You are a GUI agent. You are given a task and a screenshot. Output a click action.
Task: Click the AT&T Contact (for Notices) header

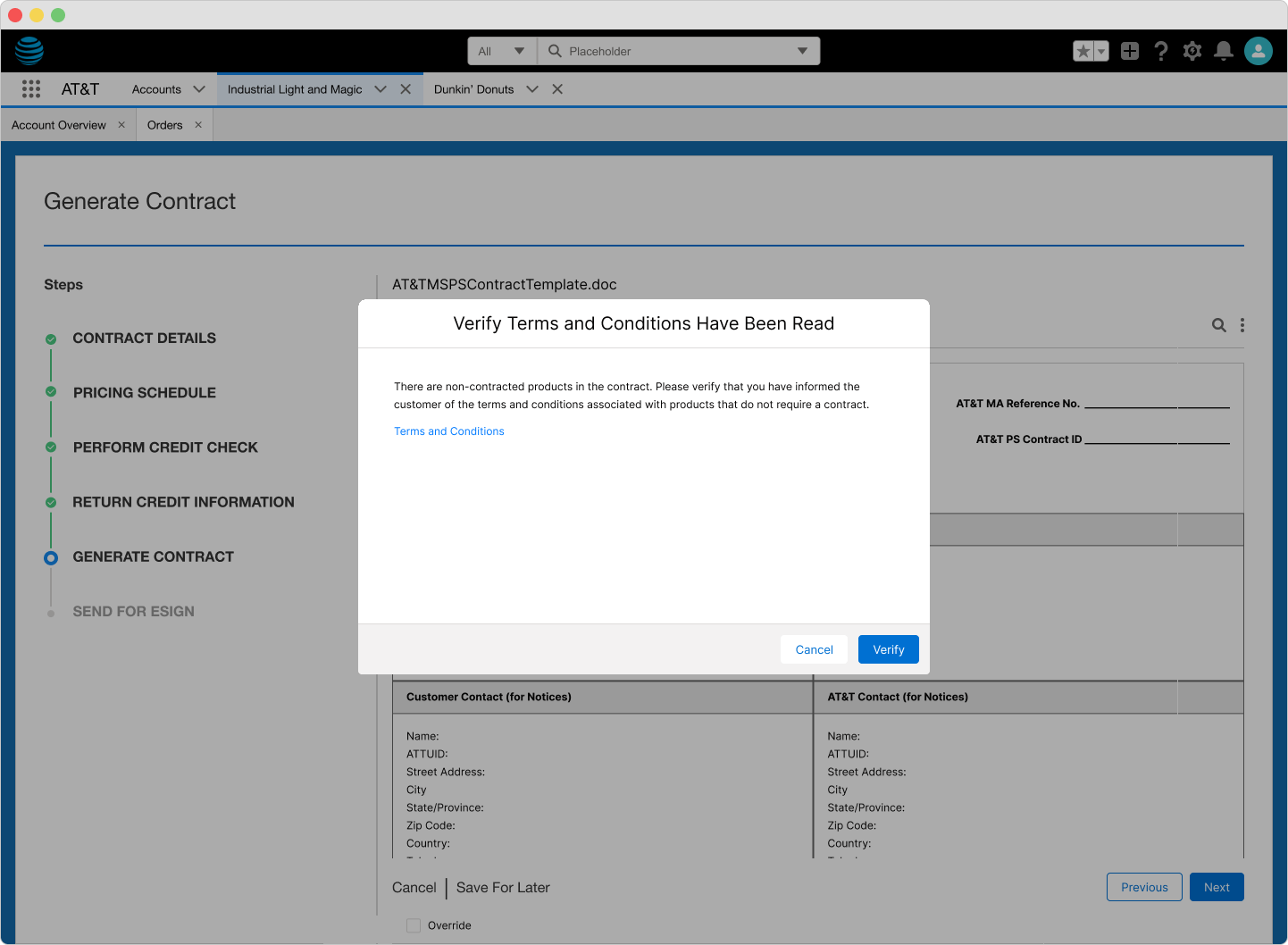coord(898,697)
